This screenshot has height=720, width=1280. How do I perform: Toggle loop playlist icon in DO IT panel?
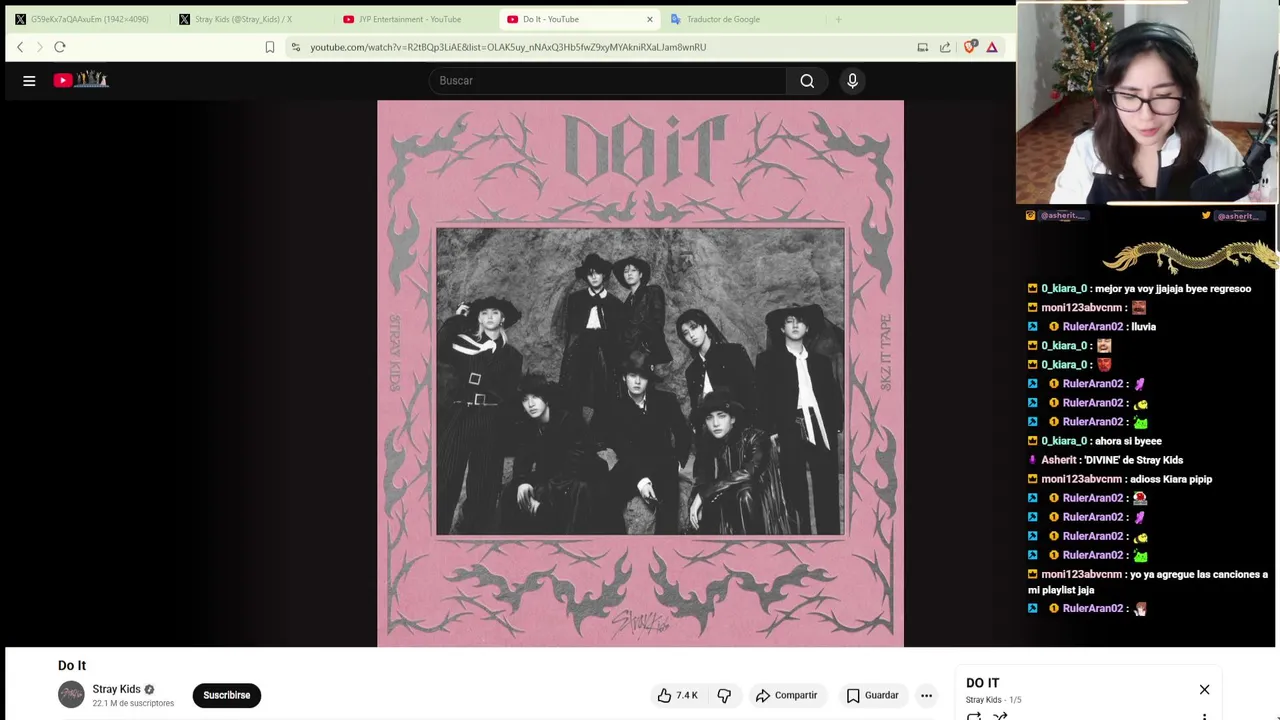(974, 716)
